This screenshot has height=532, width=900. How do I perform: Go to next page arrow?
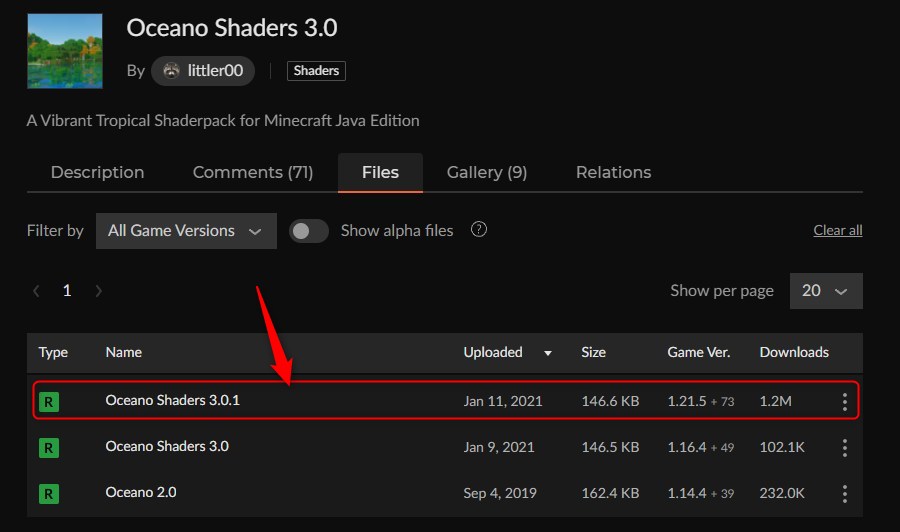coord(98,291)
